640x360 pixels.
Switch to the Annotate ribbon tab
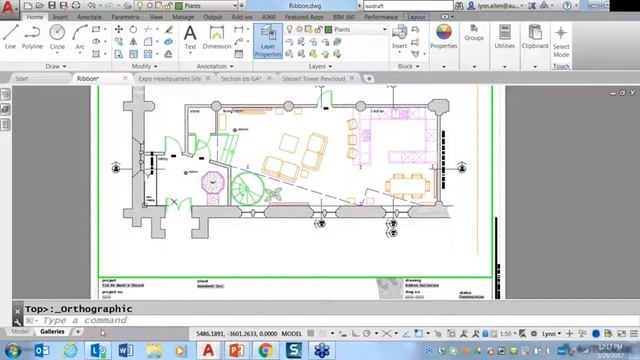(89, 17)
